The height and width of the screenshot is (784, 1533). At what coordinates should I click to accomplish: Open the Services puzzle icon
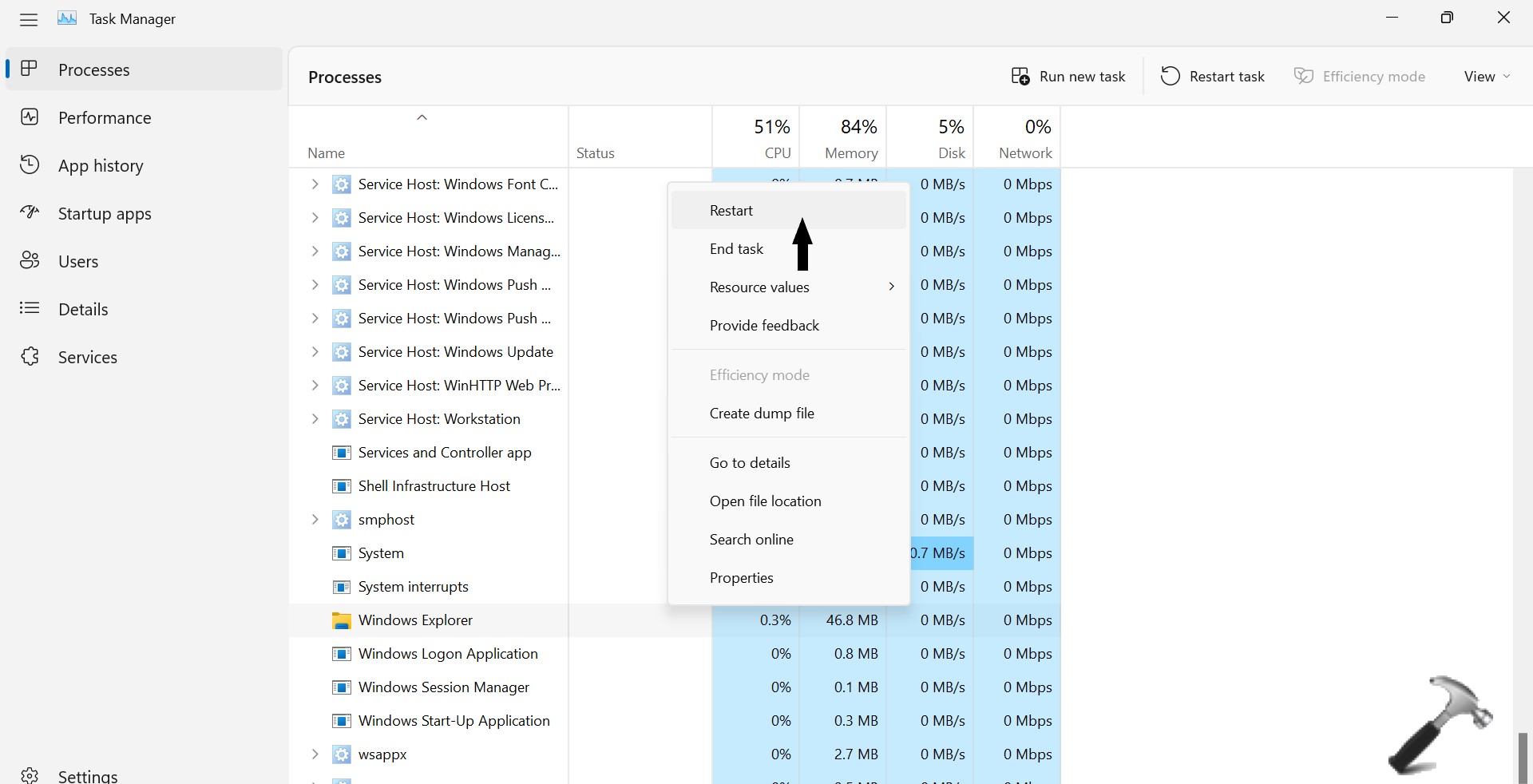pyautogui.click(x=30, y=357)
